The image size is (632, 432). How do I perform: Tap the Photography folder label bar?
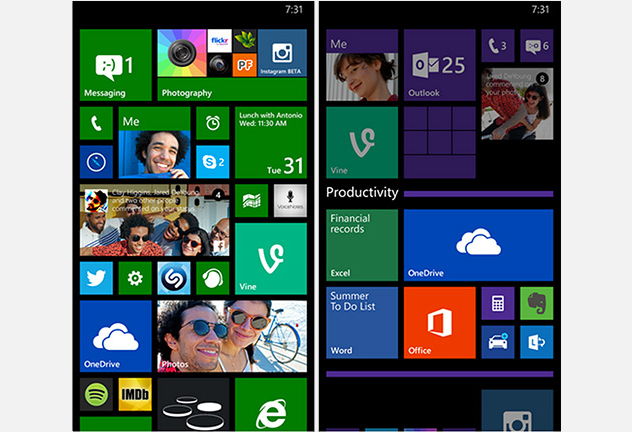tap(232, 89)
